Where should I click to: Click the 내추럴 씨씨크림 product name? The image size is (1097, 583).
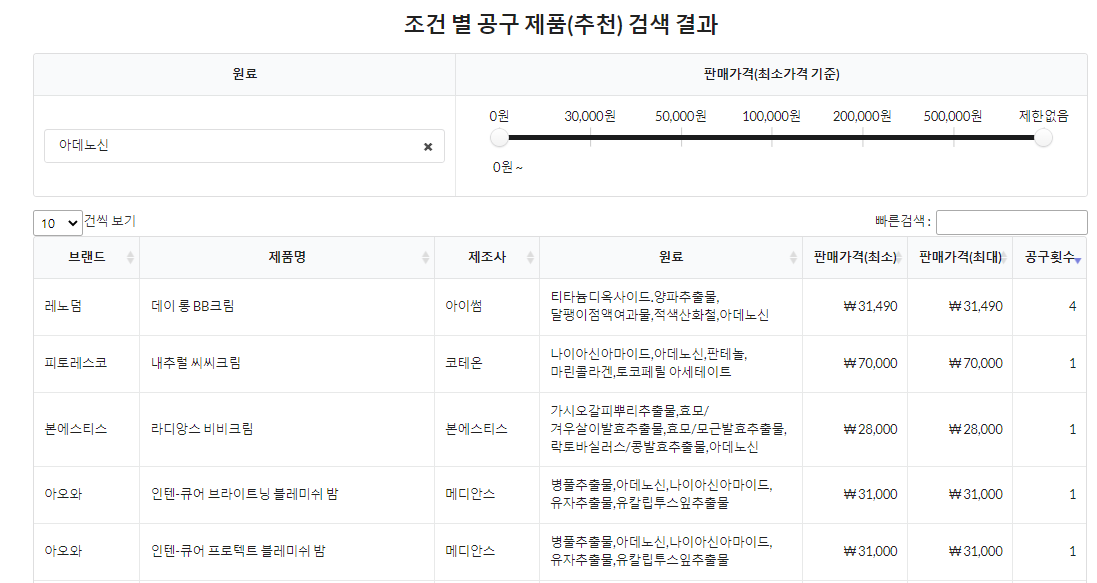(x=196, y=363)
